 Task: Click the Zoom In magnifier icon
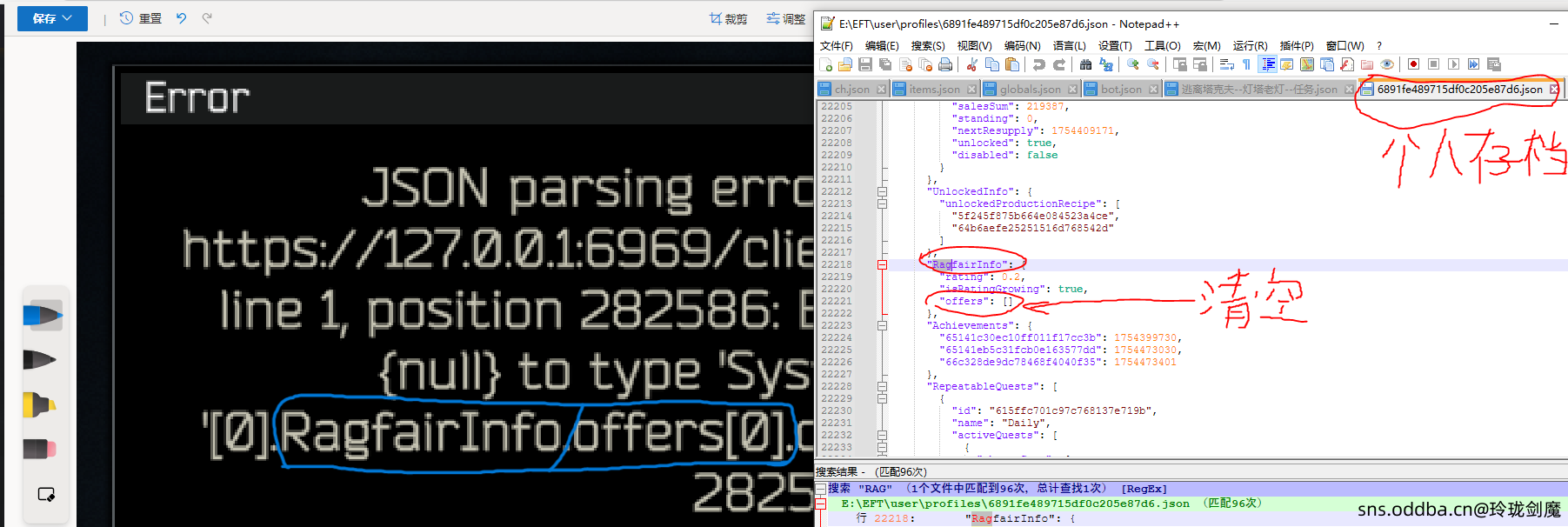tap(1133, 64)
